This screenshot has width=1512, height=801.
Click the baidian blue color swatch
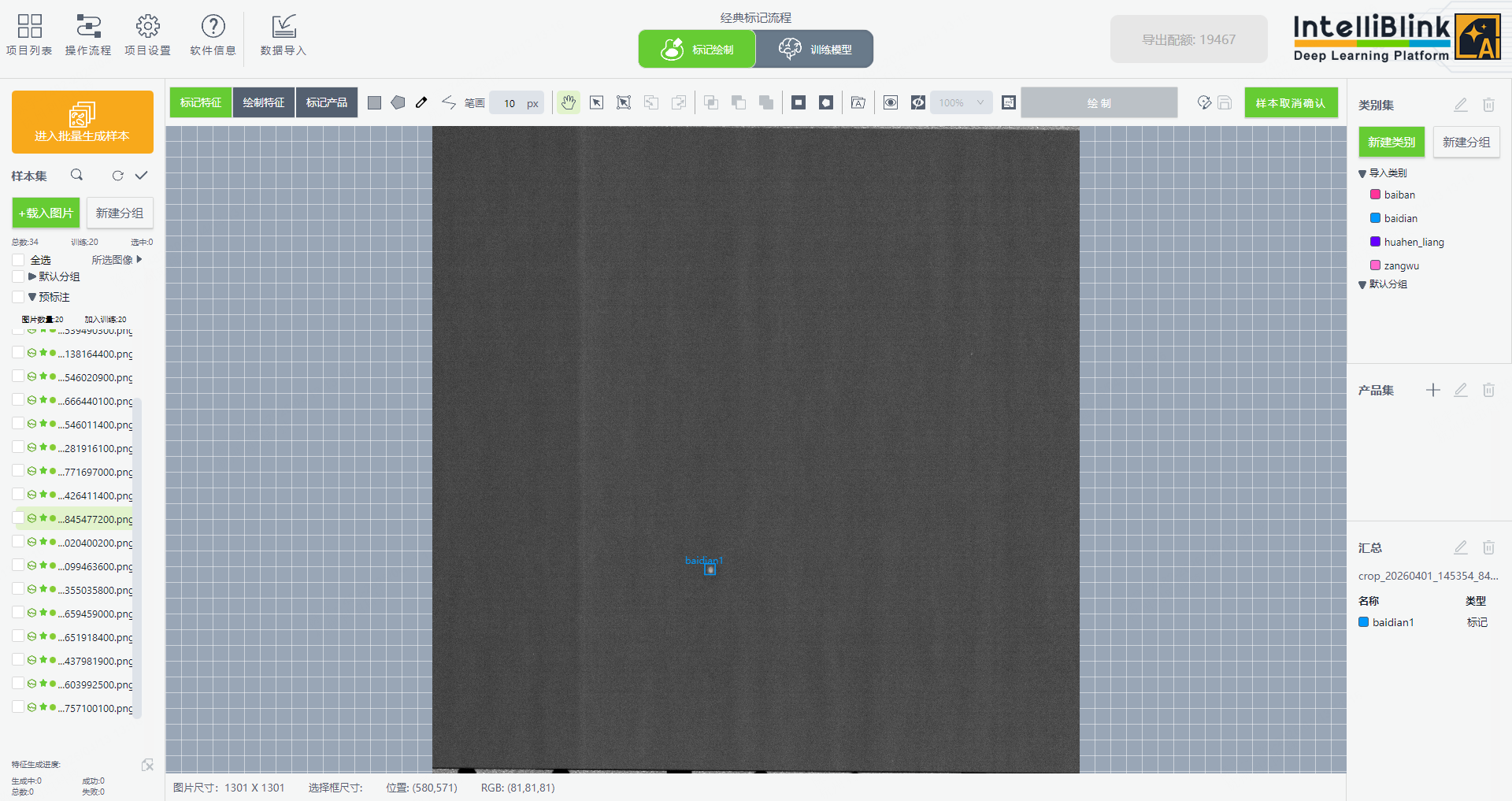1375,218
